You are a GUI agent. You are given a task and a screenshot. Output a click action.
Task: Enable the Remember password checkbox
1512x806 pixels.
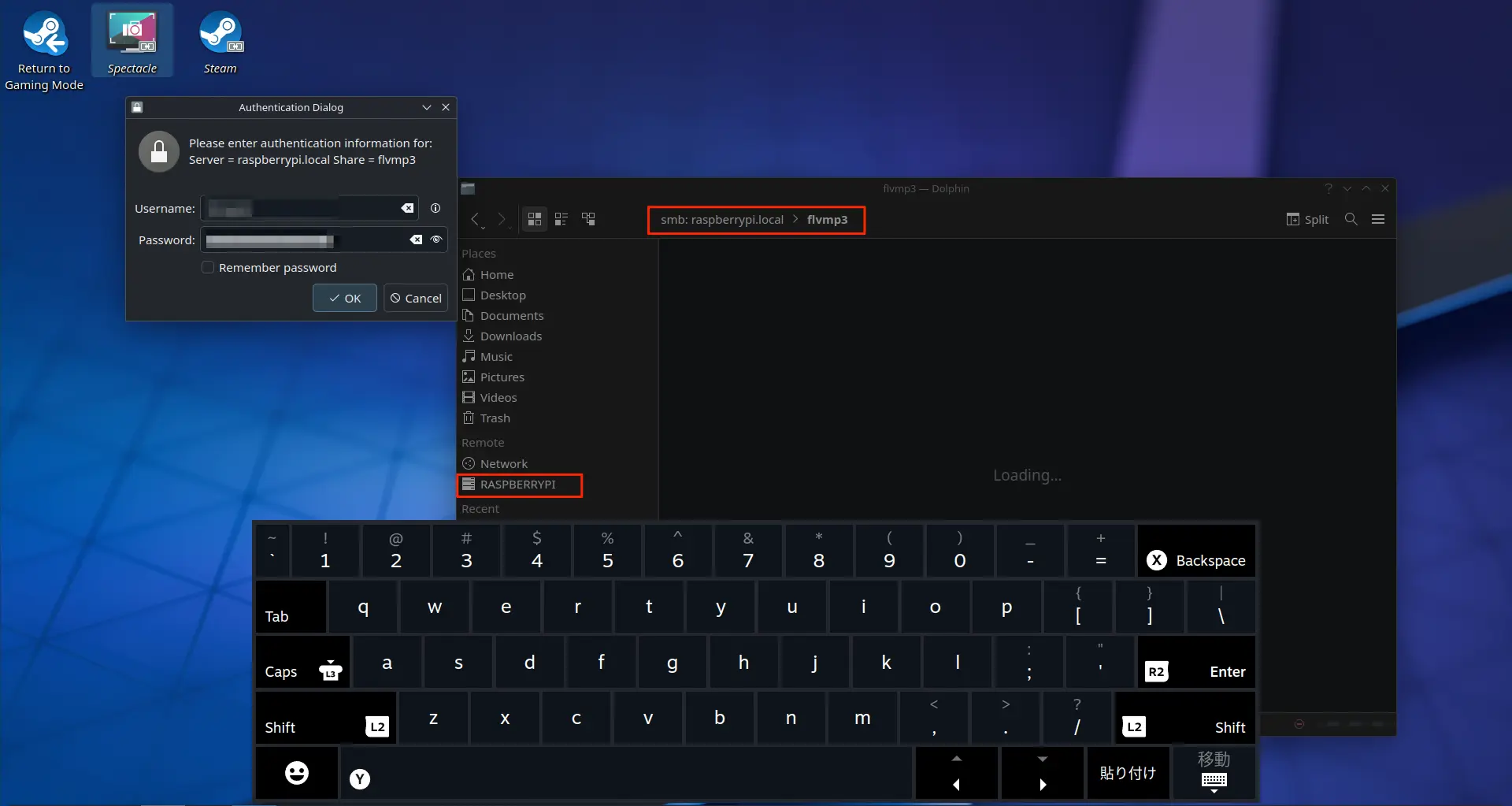coord(208,268)
